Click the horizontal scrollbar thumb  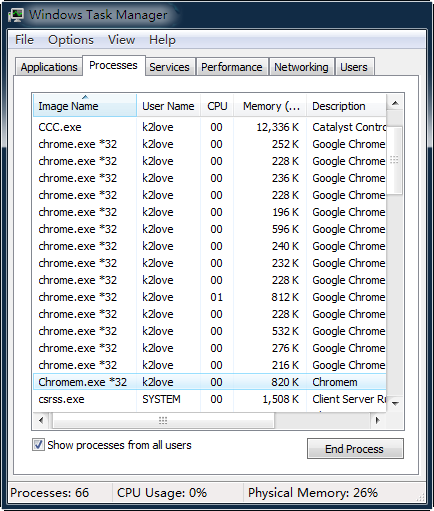(x=163, y=420)
